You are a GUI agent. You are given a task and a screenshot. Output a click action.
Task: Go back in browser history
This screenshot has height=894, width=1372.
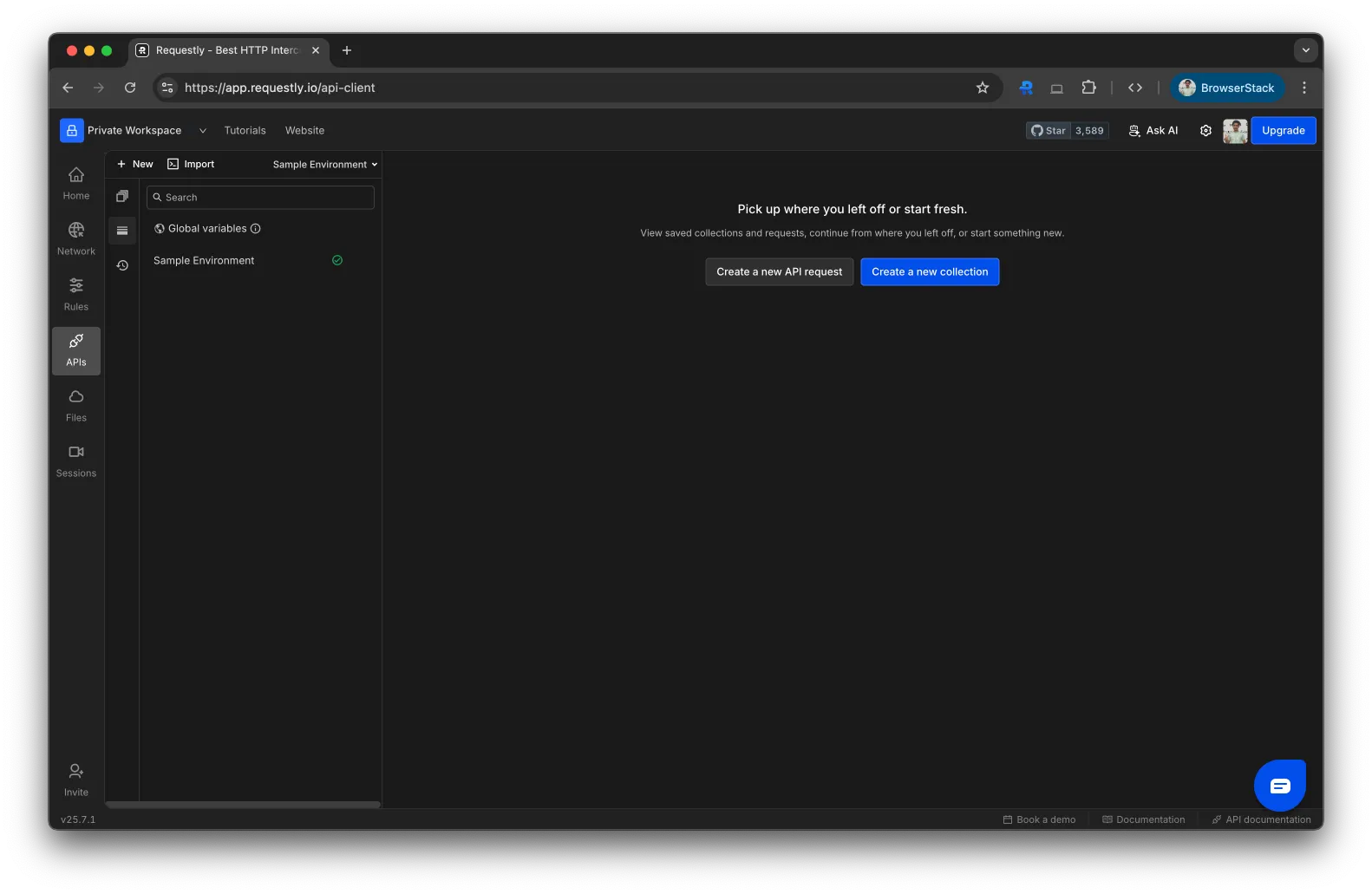coord(68,88)
